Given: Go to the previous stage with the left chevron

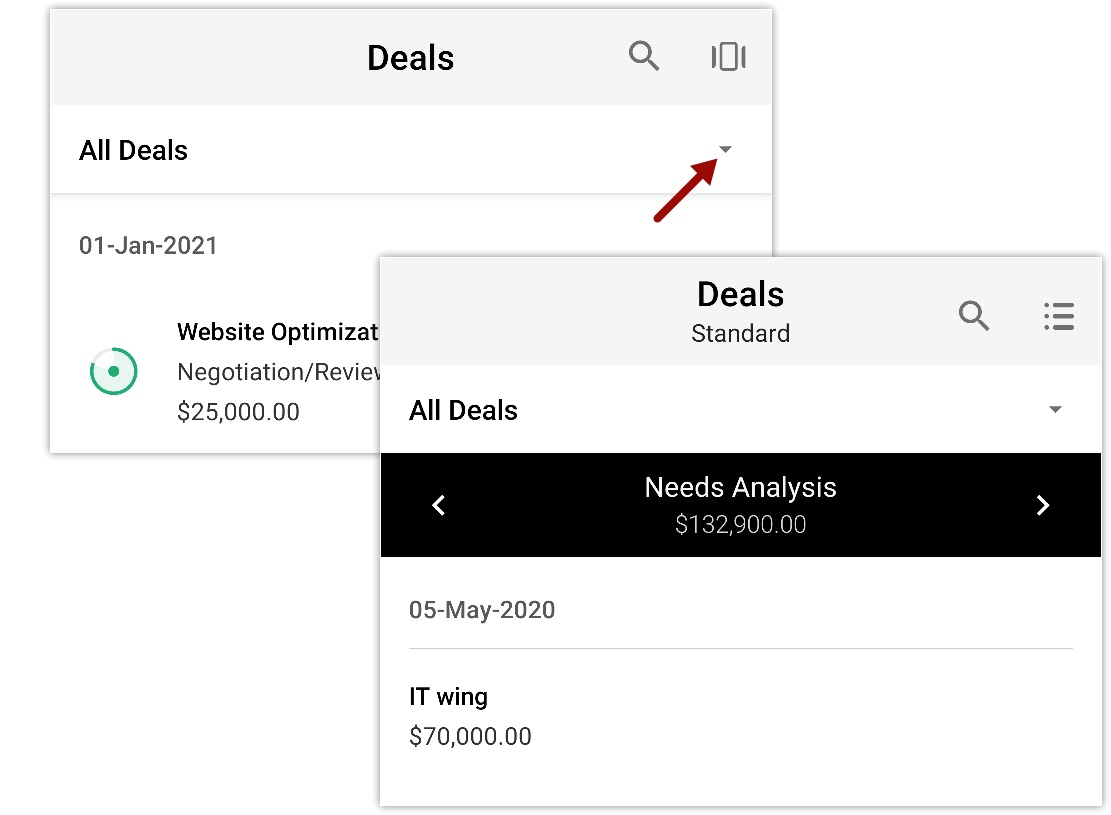Looking at the screenshot, I should tap(438, 505).
